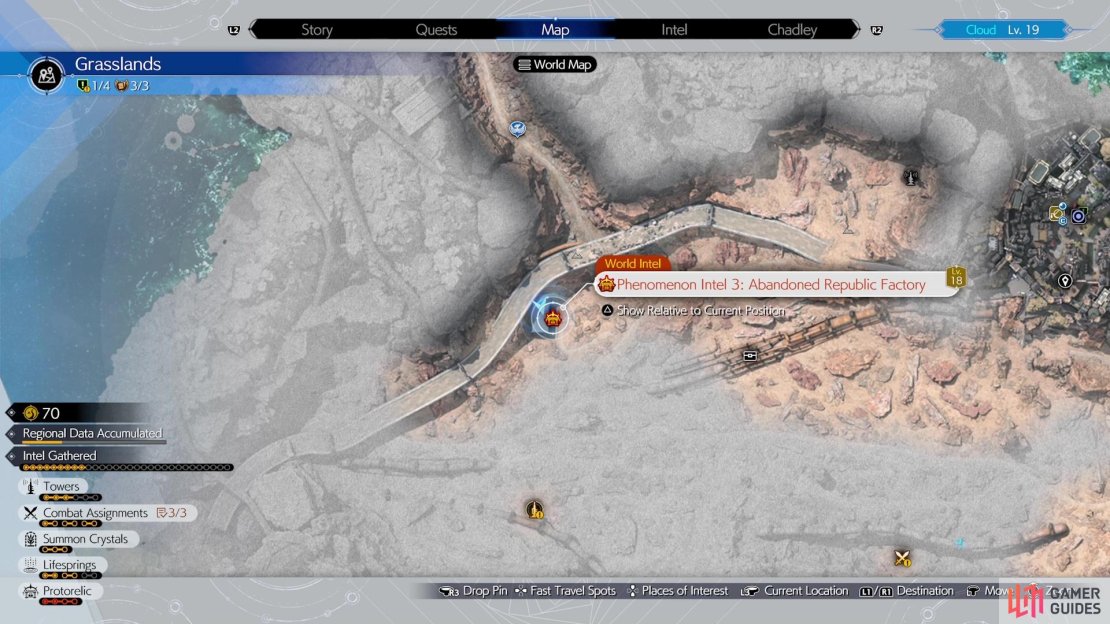Click the Phenomenon Intel 3 Abandoned Republic Factory label
This screenshot has height=624, width=1110.
tap(770, 285)
